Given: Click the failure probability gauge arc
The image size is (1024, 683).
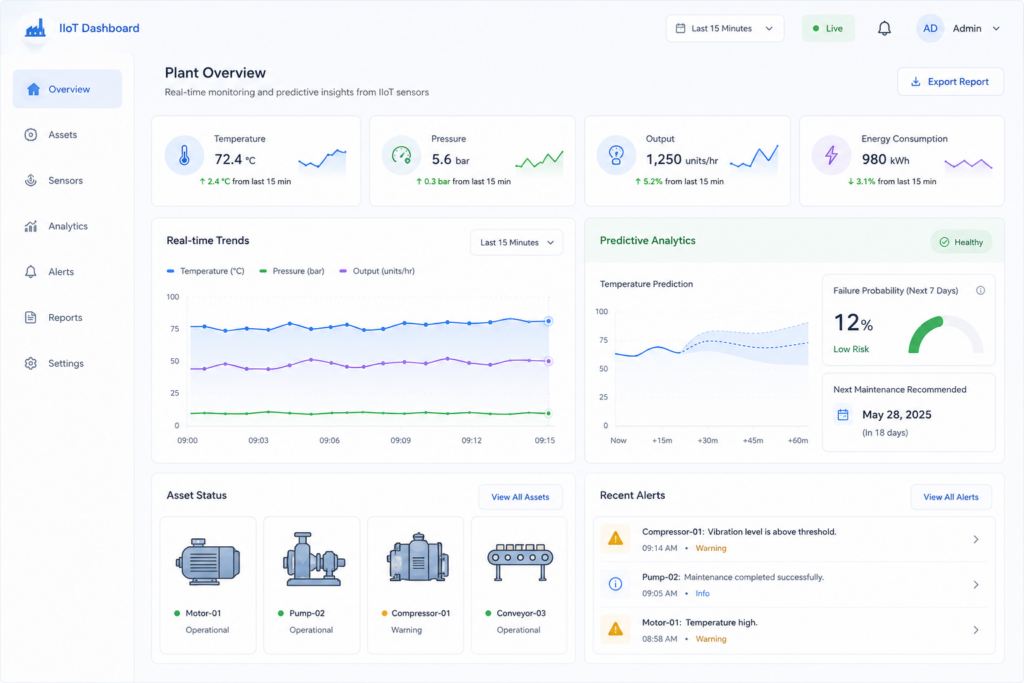Looking at the screenshot, I should click(946, 335).
